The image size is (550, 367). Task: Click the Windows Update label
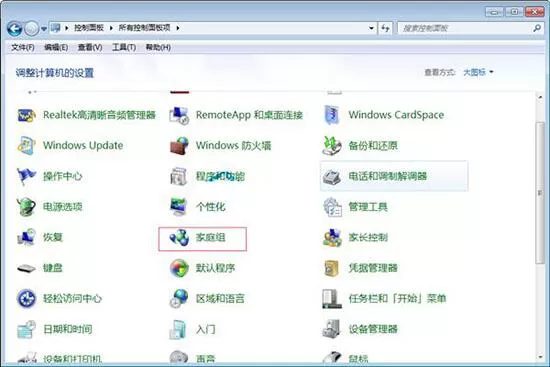pyautogui.click(x=83, y=146)
